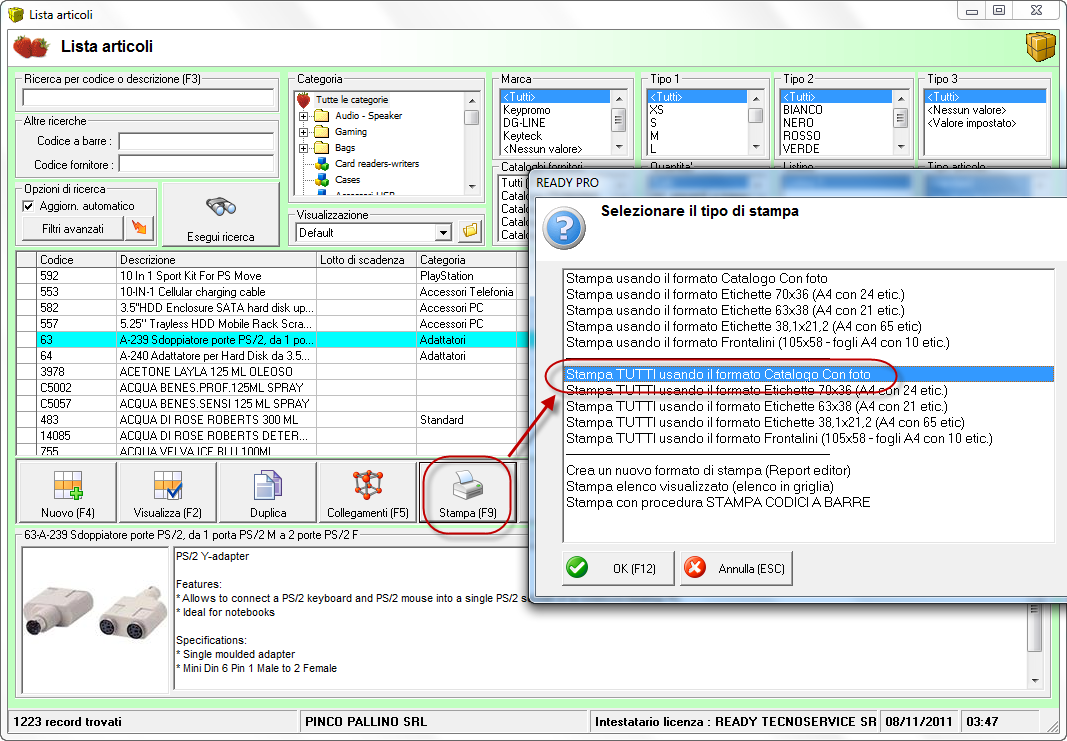Screen dimensions: 1067x741
Task: Click the Stampa (F9) printer button
Action: pos(467,492)
